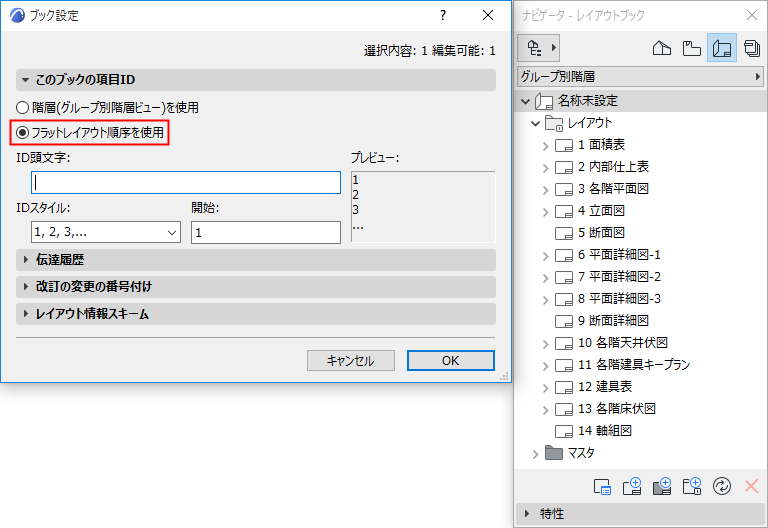The height and width of the screenshot is (528, 768).
Task: Click the 11 各階建具キープラン layout icon
Action: [x=564, y=365]
